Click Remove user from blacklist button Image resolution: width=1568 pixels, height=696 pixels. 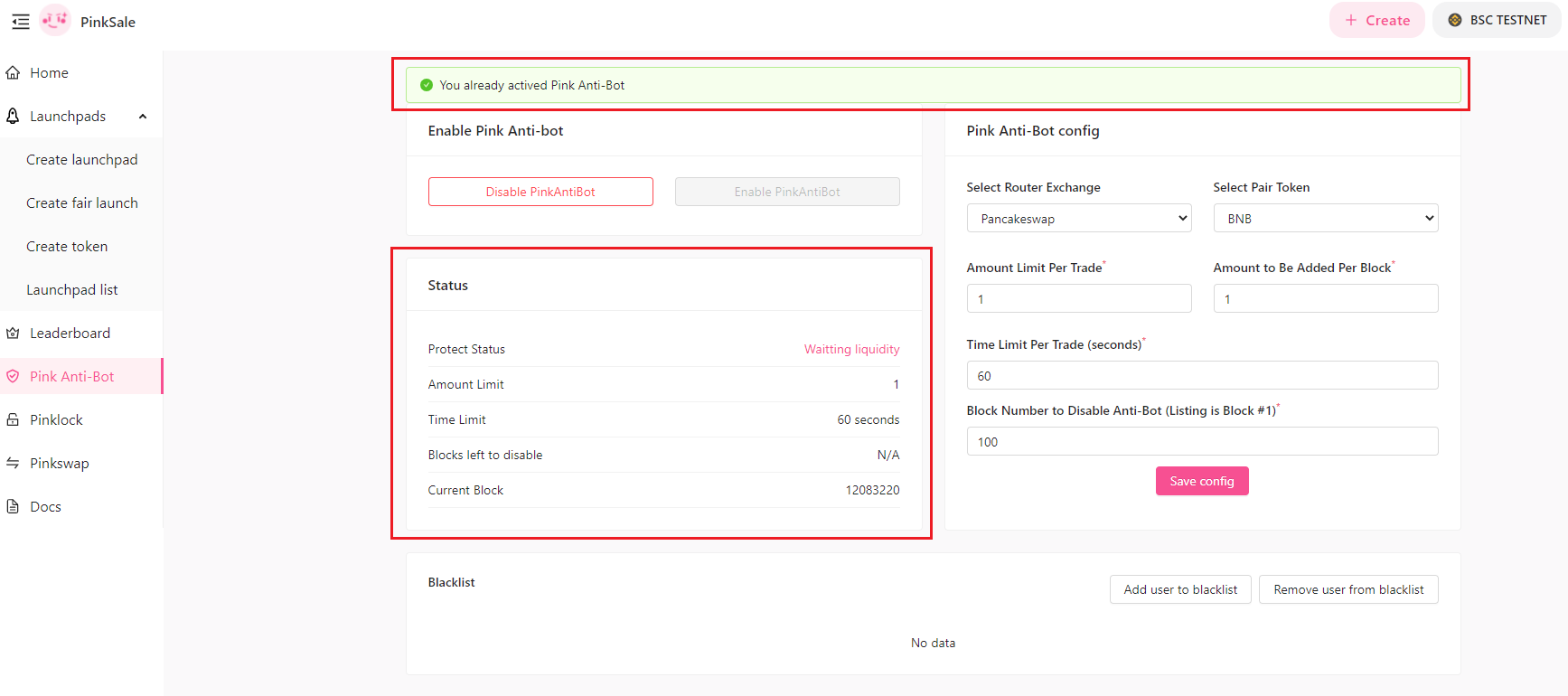1348,589
